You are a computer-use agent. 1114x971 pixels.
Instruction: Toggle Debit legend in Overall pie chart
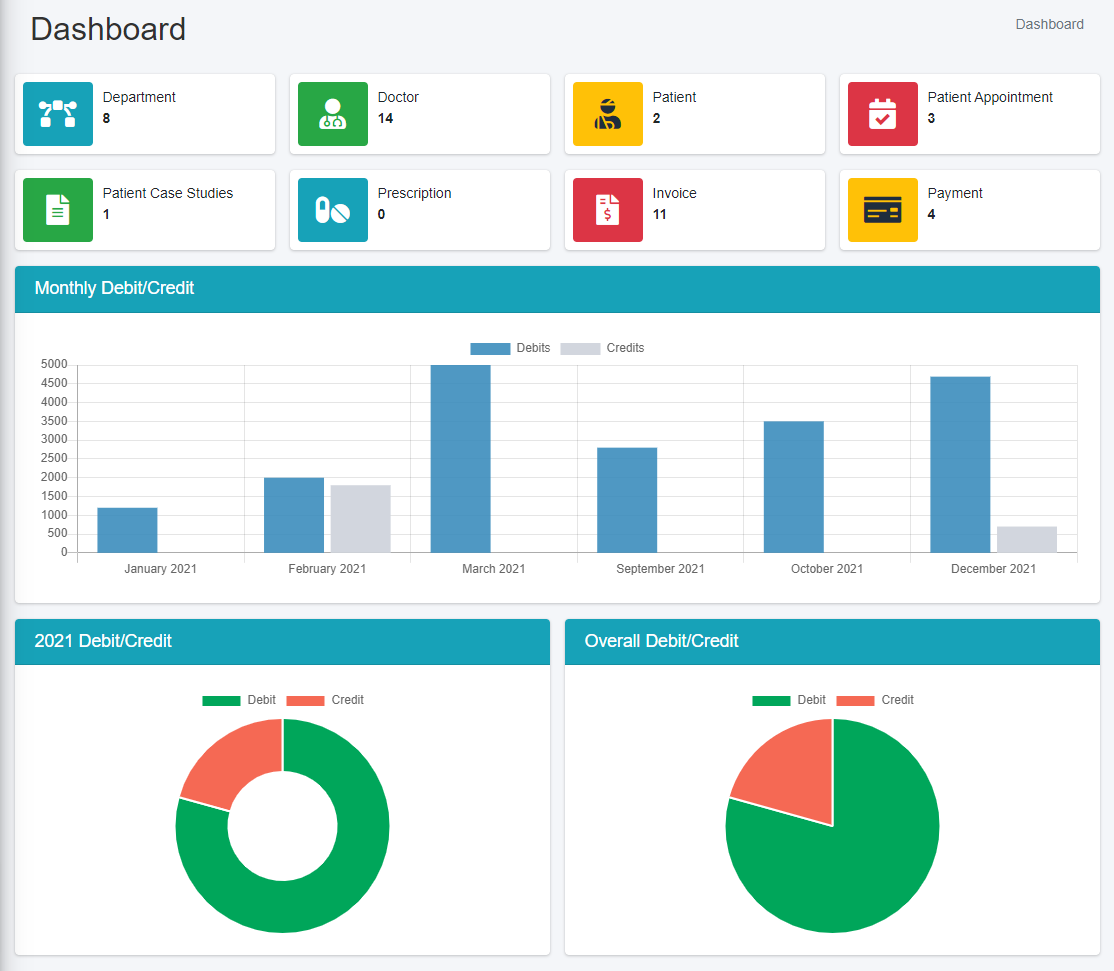point(789,700)
